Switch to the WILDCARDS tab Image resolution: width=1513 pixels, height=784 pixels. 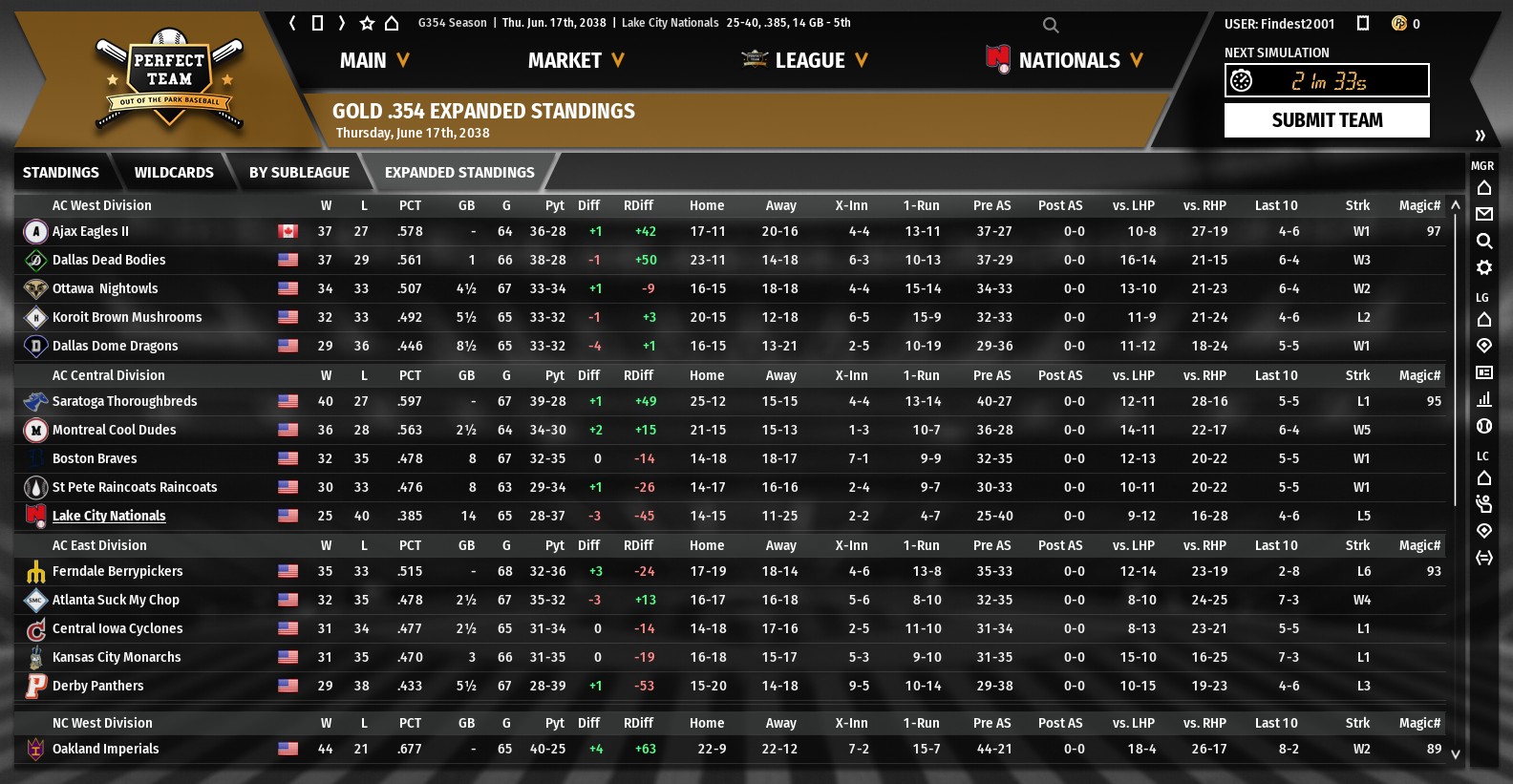[174, 173]
